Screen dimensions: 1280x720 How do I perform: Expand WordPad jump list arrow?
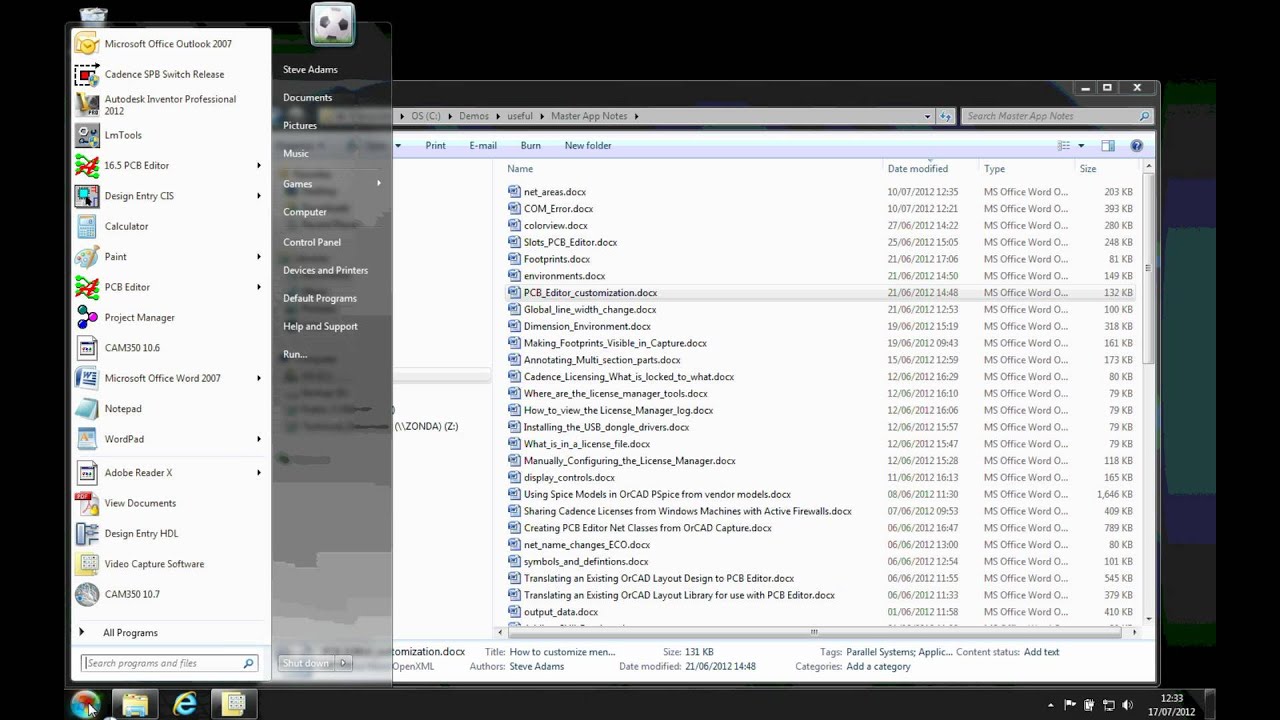[259, 439]
